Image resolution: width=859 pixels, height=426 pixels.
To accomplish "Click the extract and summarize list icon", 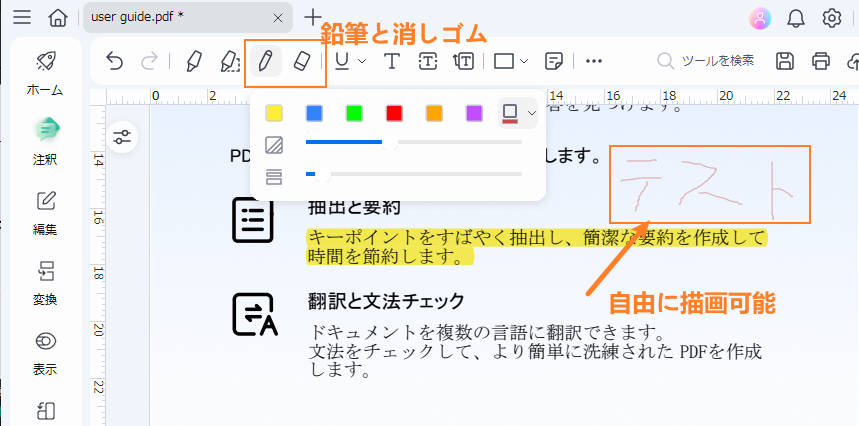I will tap(253, 220).
